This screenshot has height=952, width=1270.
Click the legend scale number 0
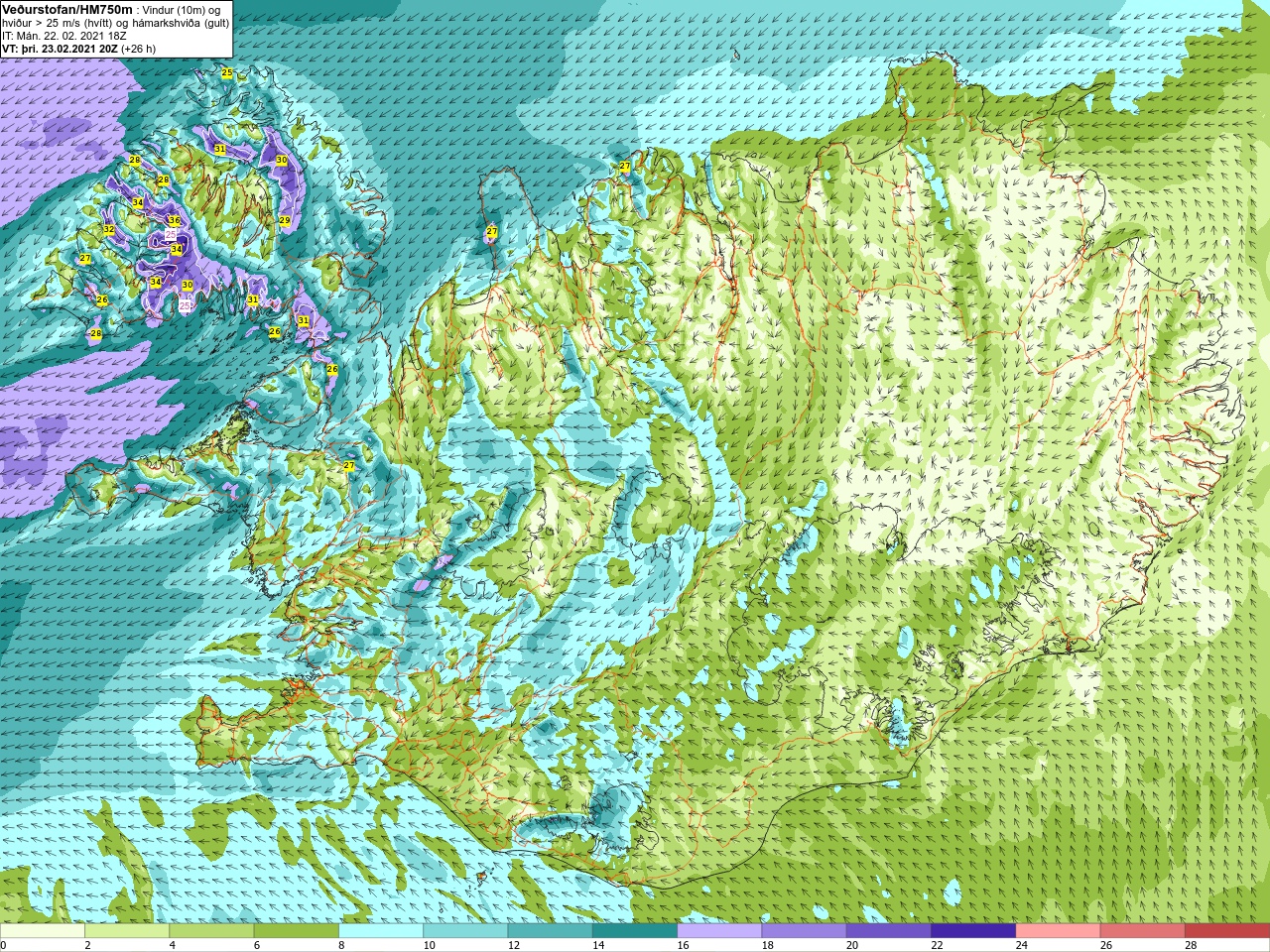pyautogui.click(x=4, y=945)
